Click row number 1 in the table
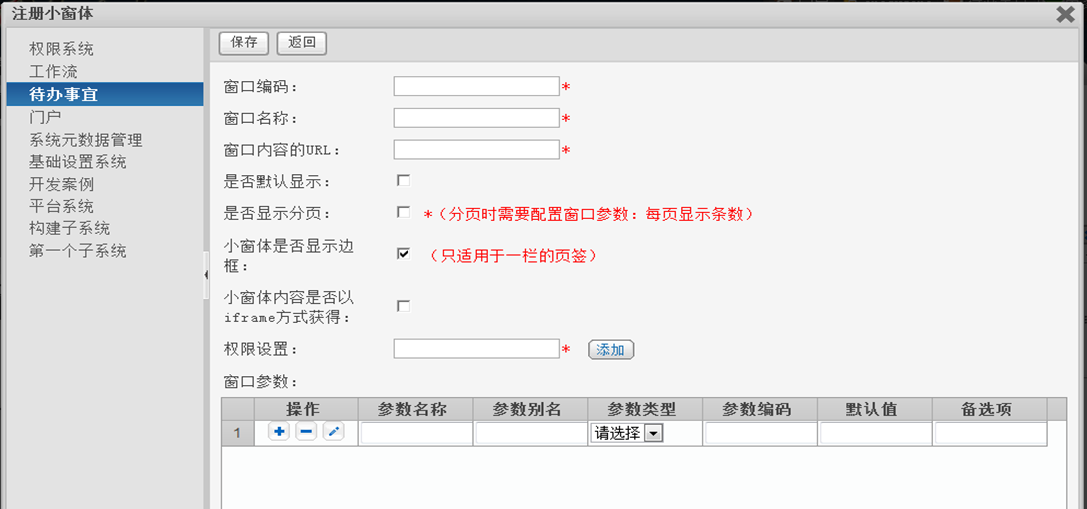The height and width of the screenshot is (509, 1087). pyautogui.click(x=238, y=433)
